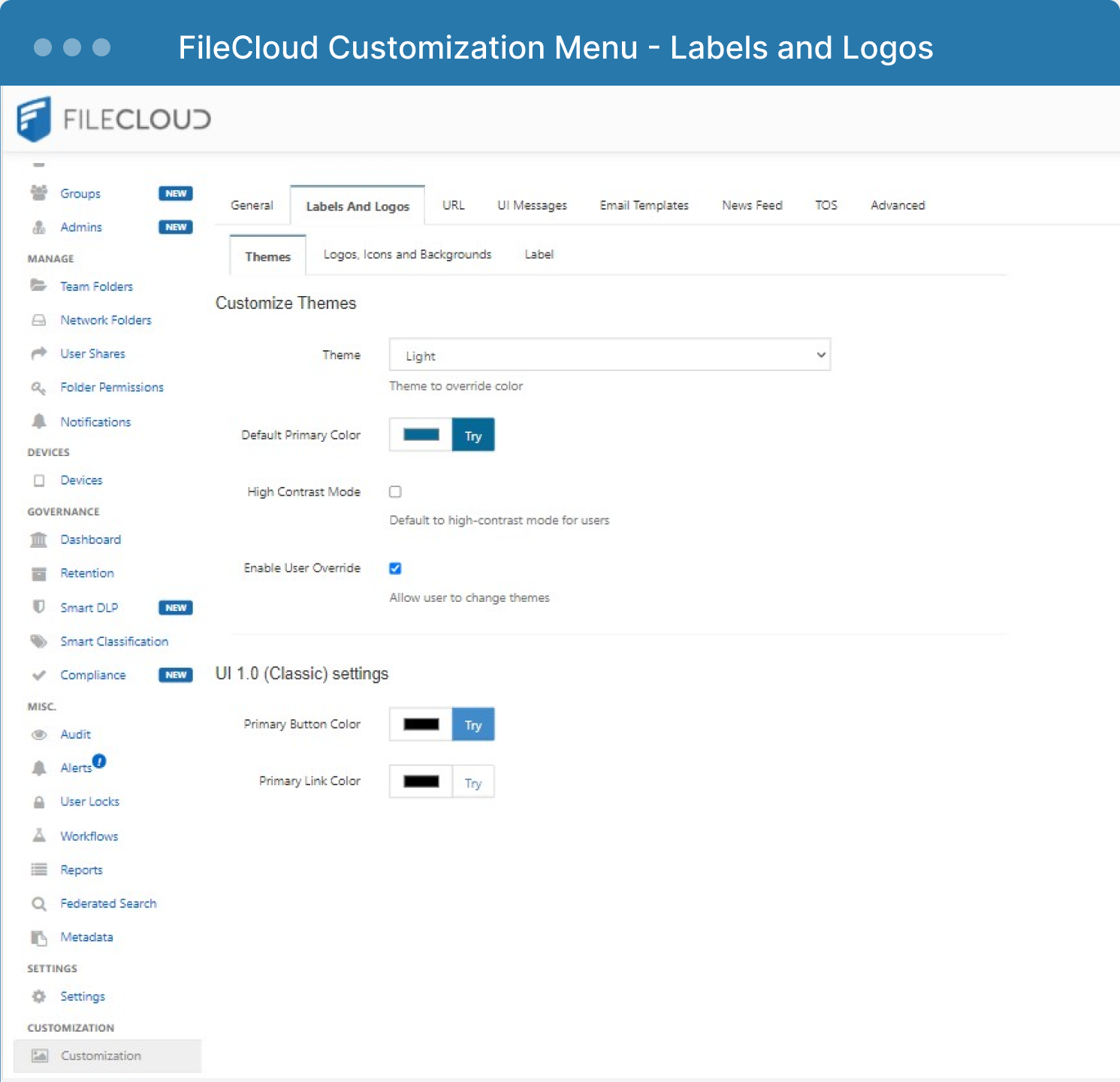Viewport: 1120px width, 1082px height.
Task: Click the User Locks padlock icon
Action: click(x=39, y=802)
